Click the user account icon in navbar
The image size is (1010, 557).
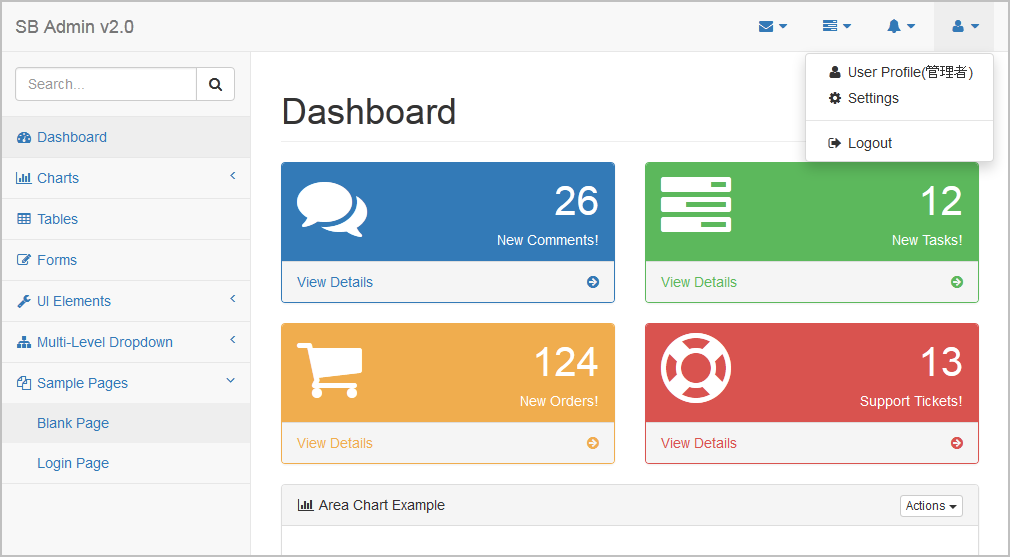click(964, 26)
